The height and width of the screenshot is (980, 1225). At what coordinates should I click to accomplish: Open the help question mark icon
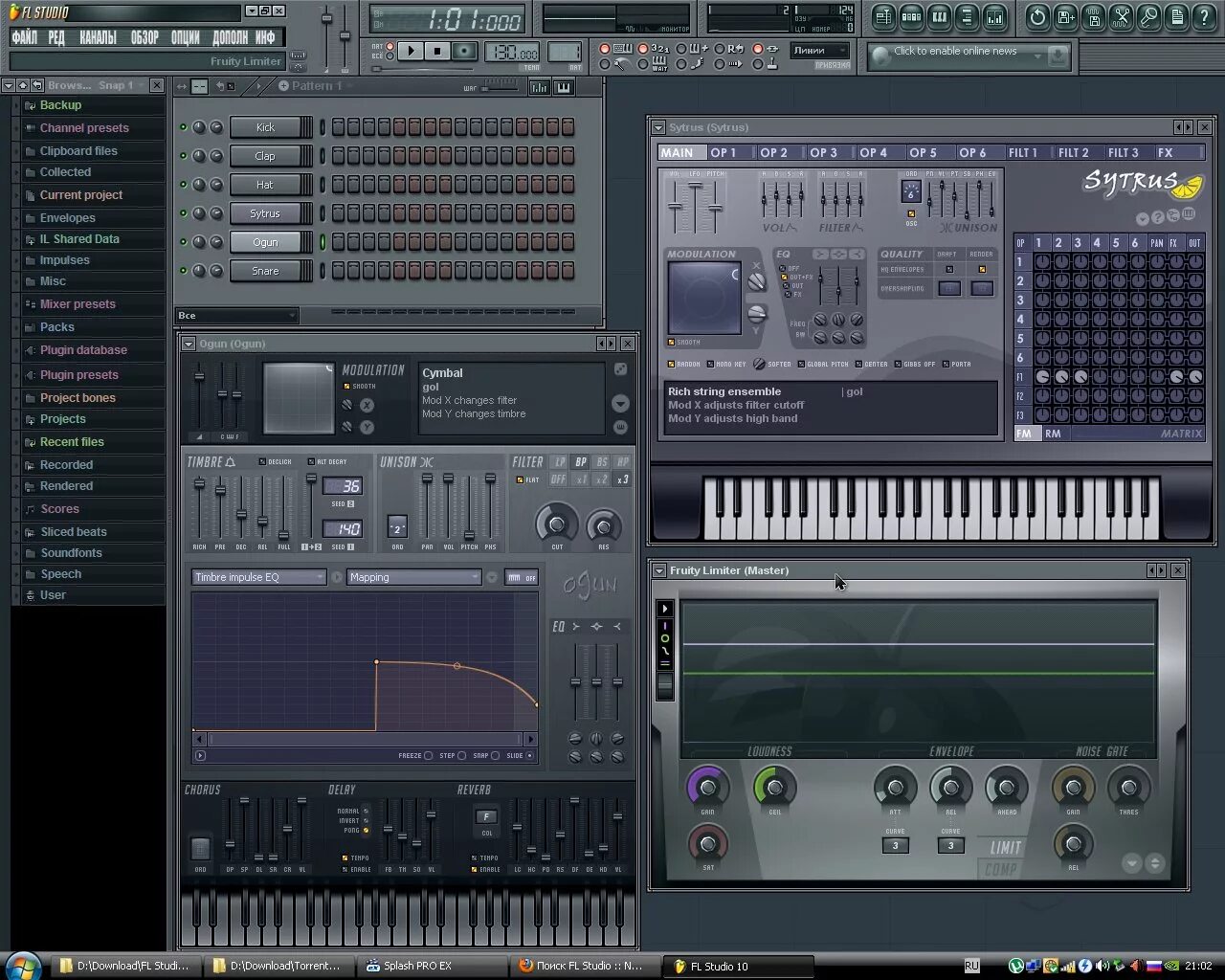[x=1204, y=16]
